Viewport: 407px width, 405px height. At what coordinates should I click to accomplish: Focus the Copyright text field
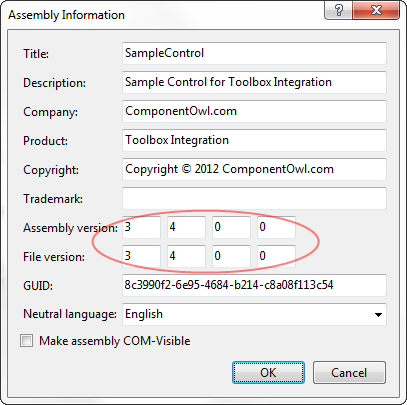tap(254, 169)
